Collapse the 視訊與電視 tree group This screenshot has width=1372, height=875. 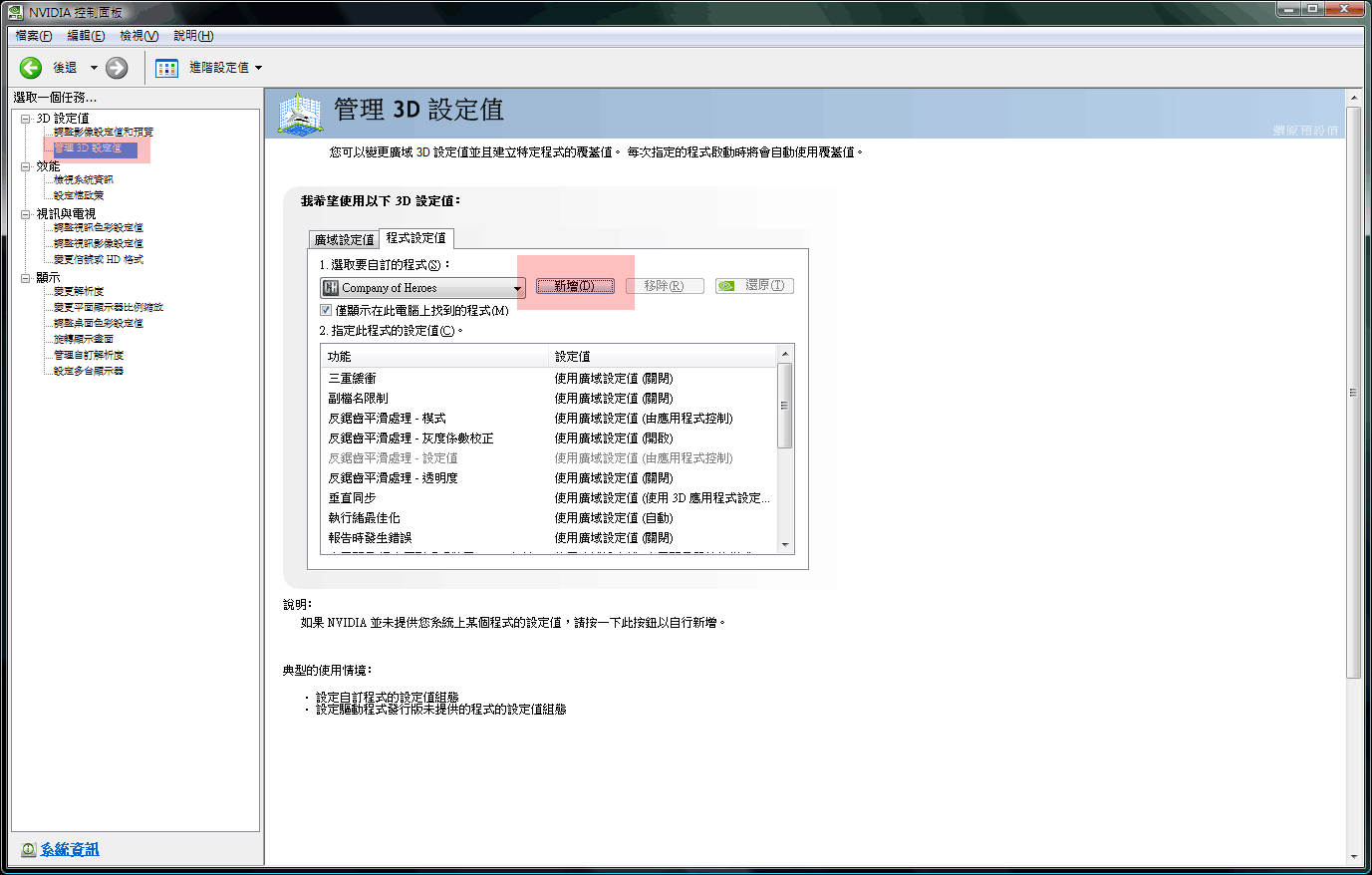pyautogui.click(x=26, y=214)
